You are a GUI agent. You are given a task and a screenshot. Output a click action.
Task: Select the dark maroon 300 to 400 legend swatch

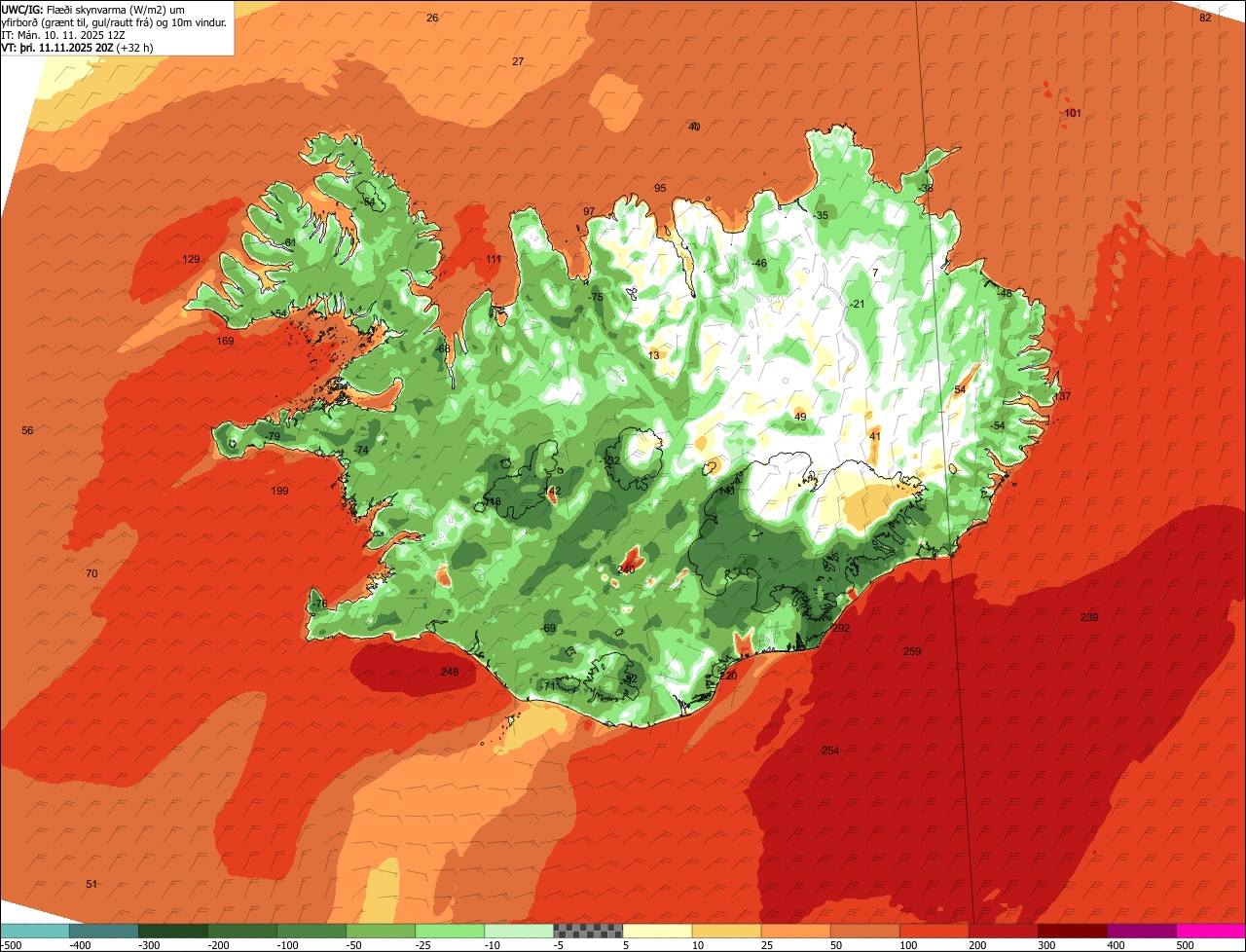1073,931
